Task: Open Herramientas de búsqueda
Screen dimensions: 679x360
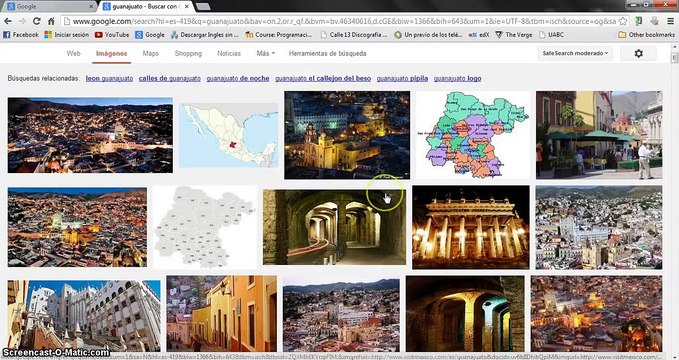Action: [327, 53]
